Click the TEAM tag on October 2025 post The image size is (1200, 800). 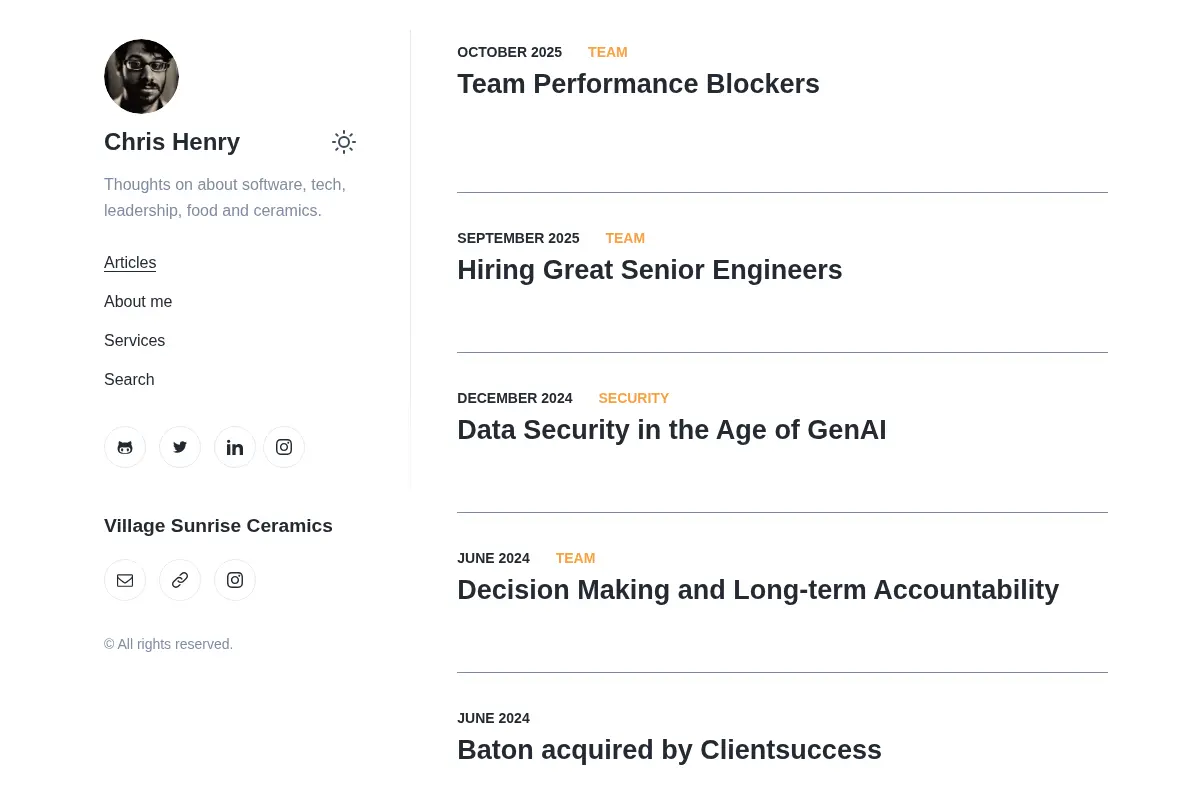click(608, 52)
